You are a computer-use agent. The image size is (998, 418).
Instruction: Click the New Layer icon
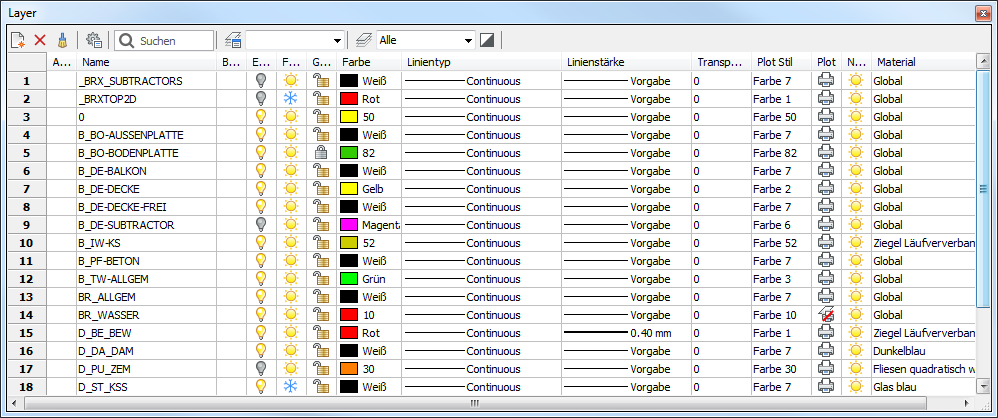click(x=18, y=40)
